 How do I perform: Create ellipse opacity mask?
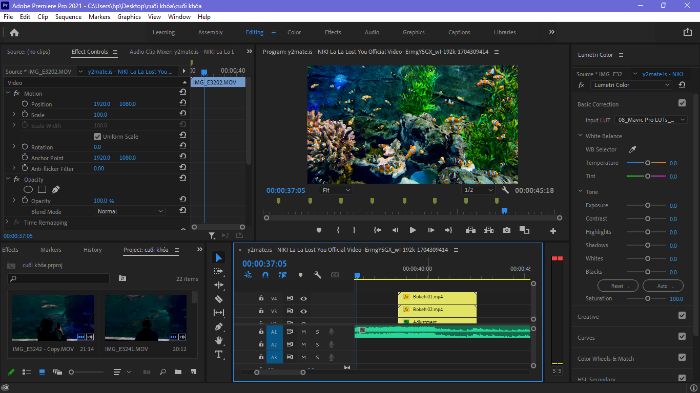pyautogui.click(x=28, y=190)
